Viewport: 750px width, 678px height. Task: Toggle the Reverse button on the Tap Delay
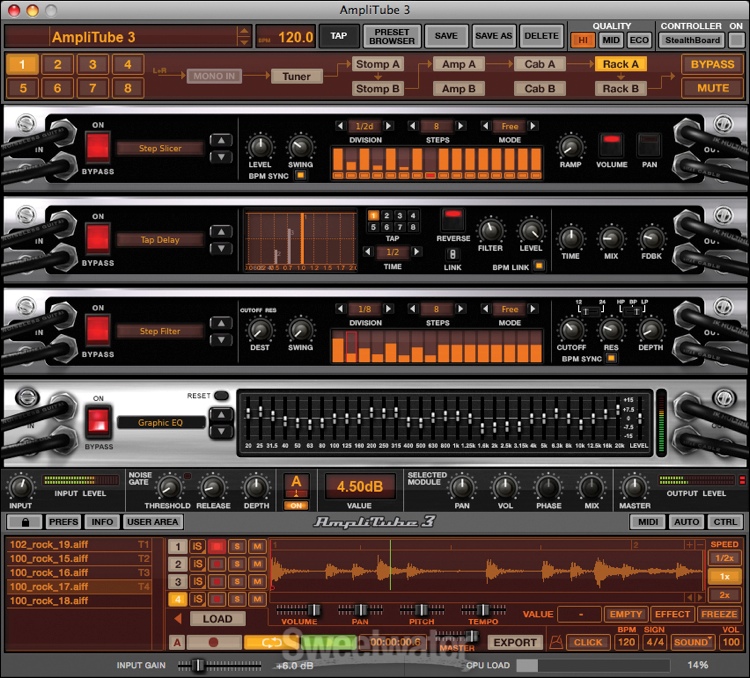[x=453, y=217]
